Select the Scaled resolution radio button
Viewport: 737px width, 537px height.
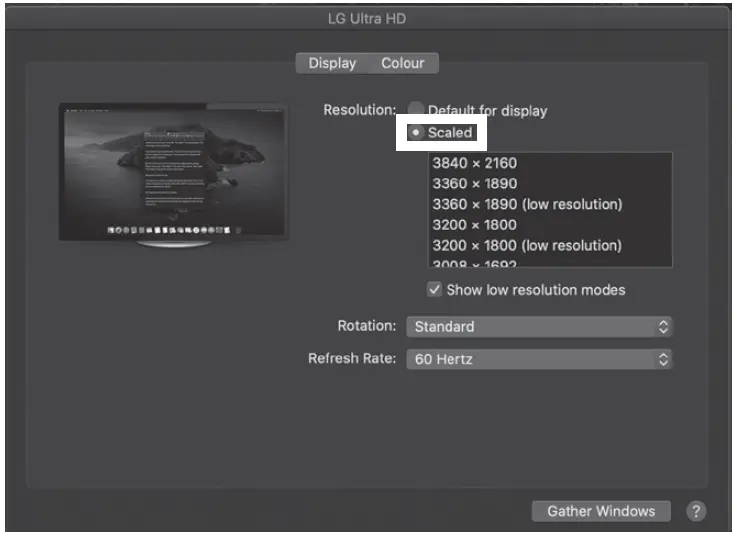[x=416, y=133]
